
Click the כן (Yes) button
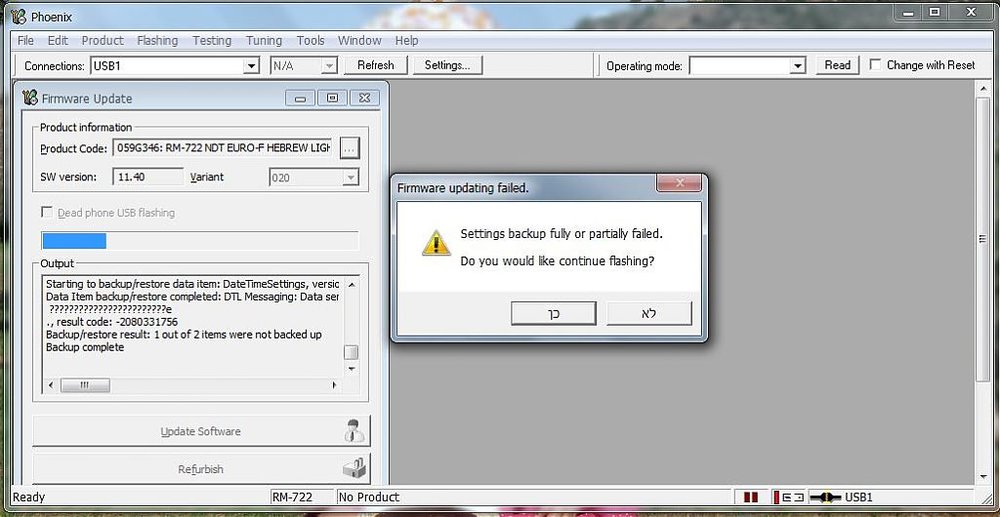pyautogui.click(x=554, y=313)
